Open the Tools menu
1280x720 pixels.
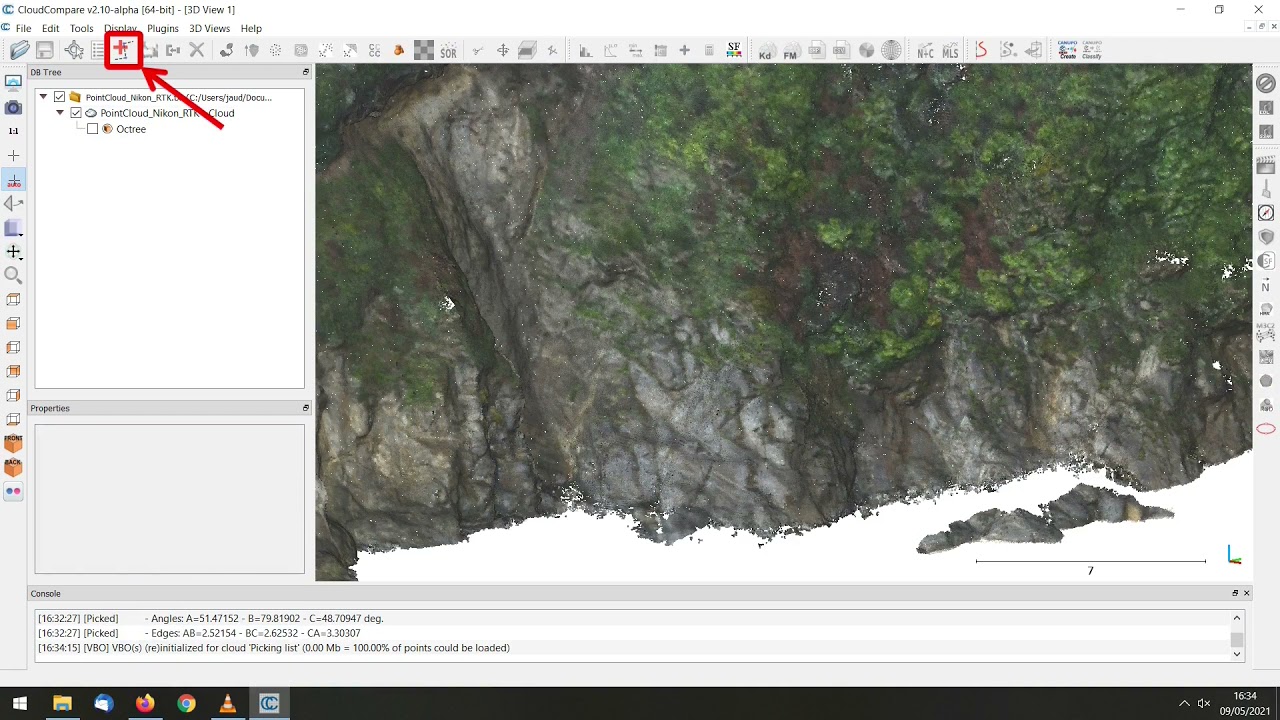pos(82,29)
